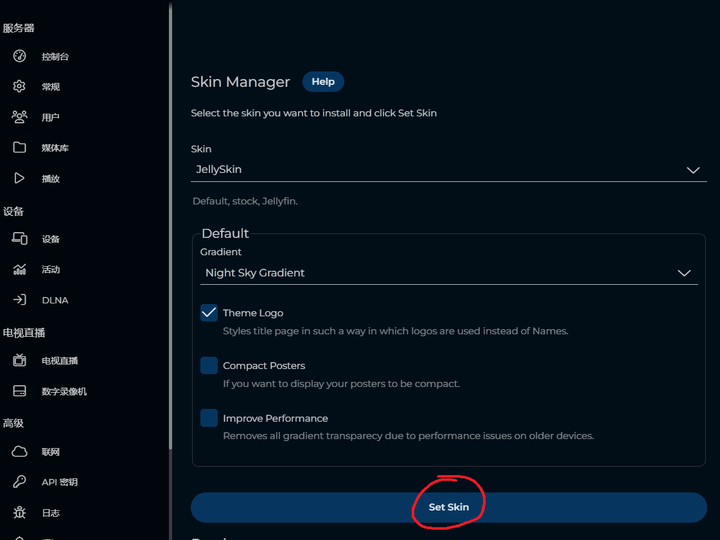The height and width of the screenshot is (540, 720).
Task: Open the dashboard gauge icon 控制台
Action: 19,56
